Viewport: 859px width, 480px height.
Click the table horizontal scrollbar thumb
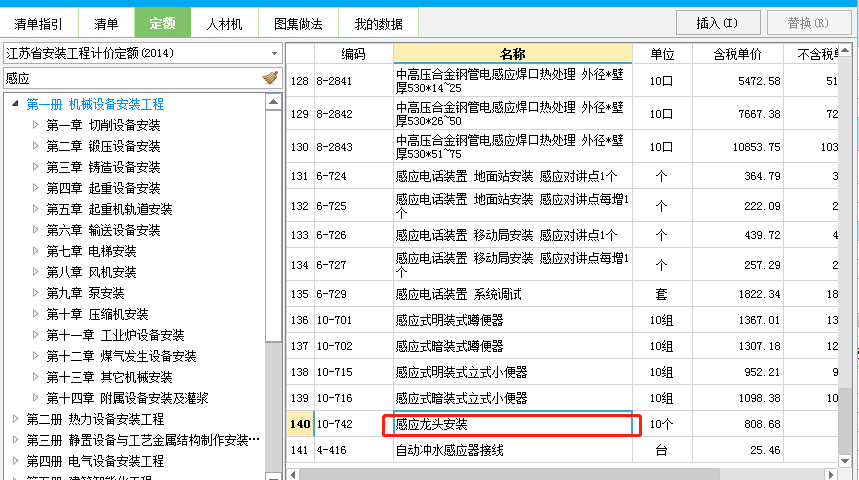coord(509,475)
